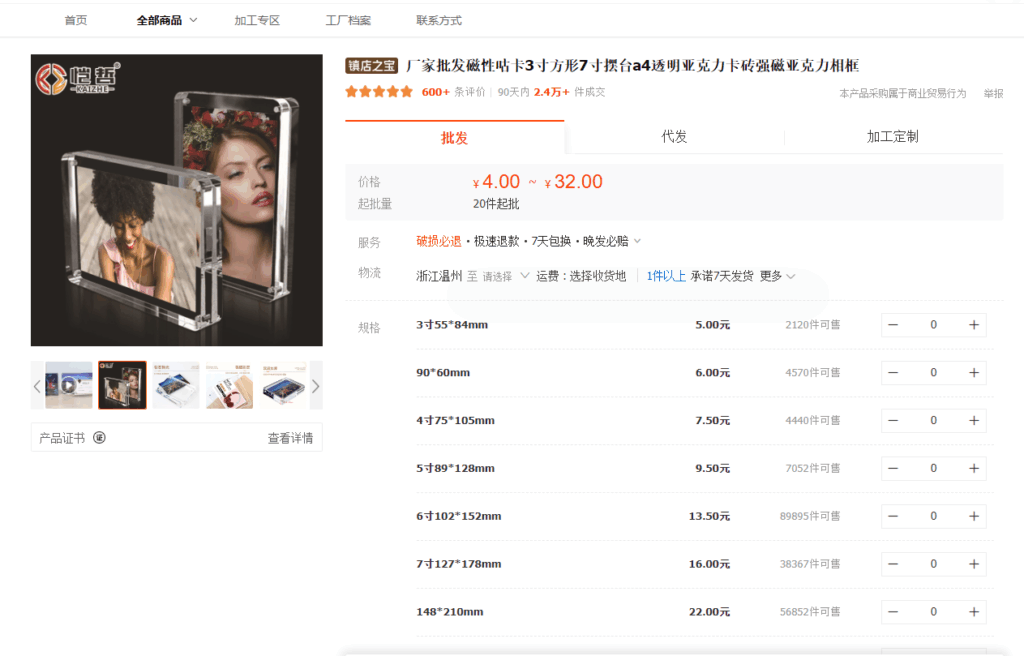This screenshot has width=1024, height=656.
Task: Click the product certificate badge icon
Action: click(99, 438)
